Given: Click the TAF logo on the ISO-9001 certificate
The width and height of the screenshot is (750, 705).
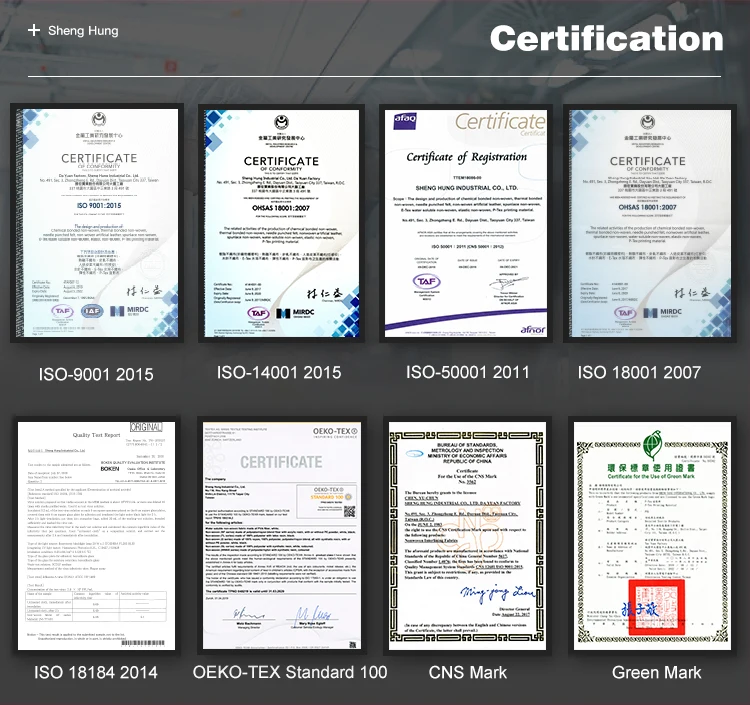Looking at the screenshot, I should [x=63, y=311].
